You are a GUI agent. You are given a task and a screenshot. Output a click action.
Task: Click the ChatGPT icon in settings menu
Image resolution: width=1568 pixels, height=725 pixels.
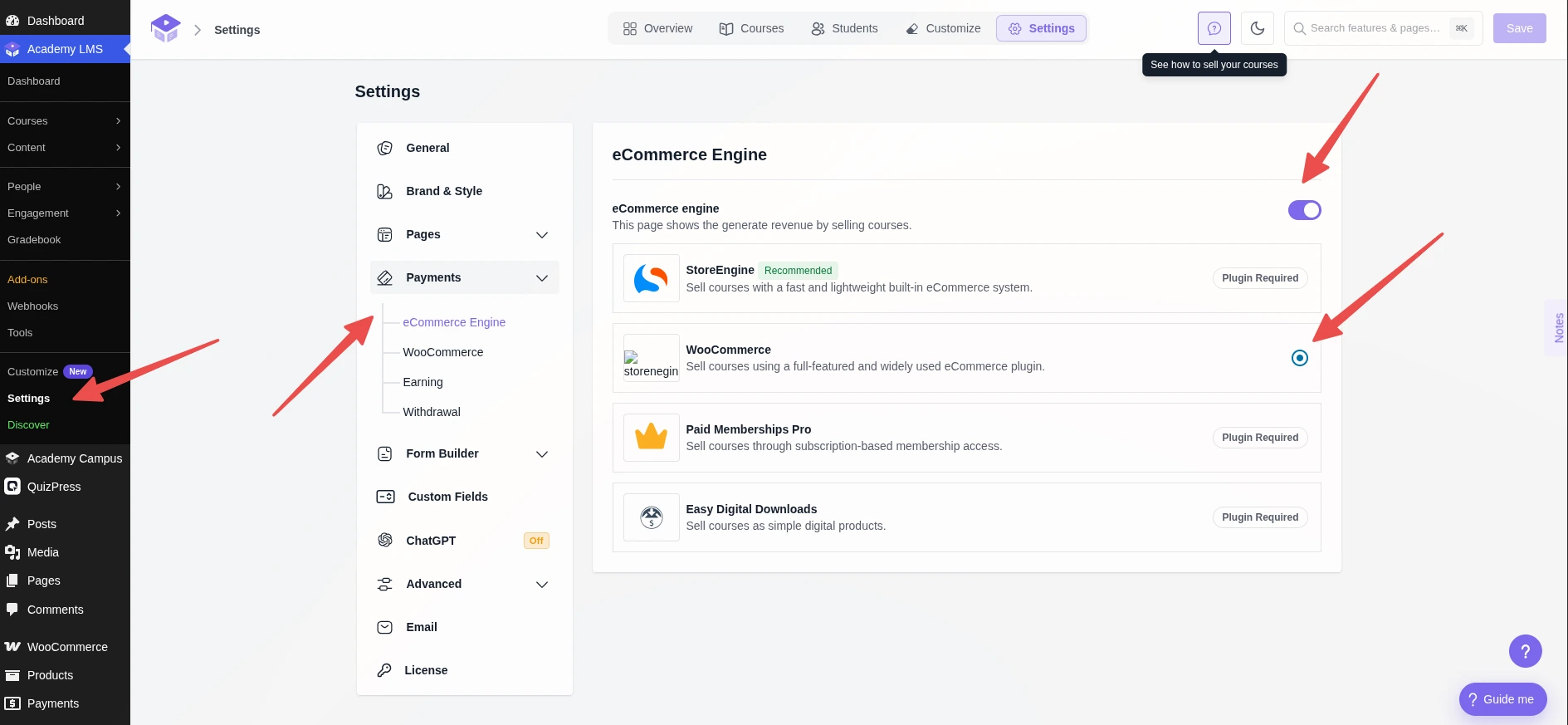point(384,541)
